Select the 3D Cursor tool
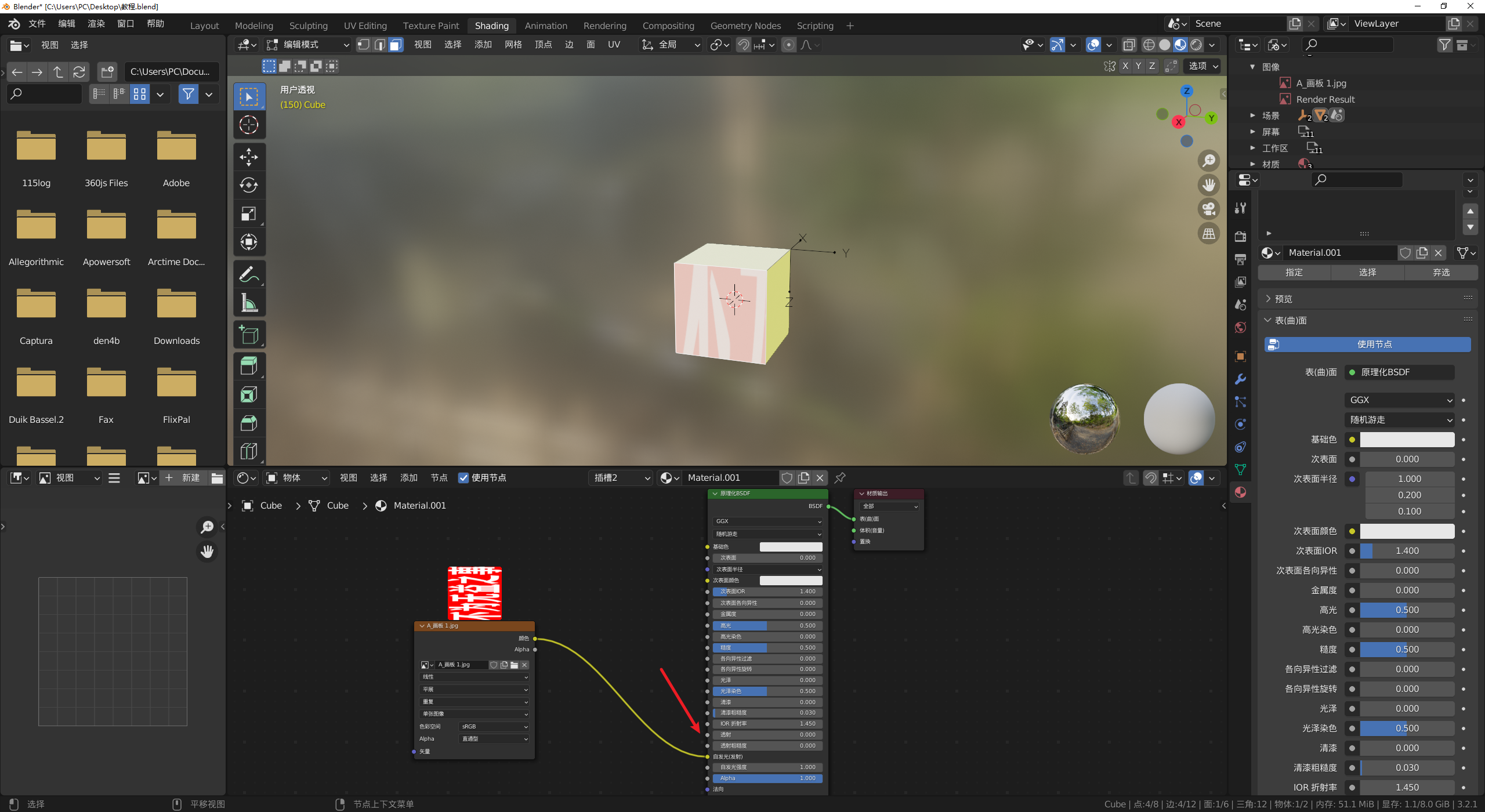 point(249,125)
